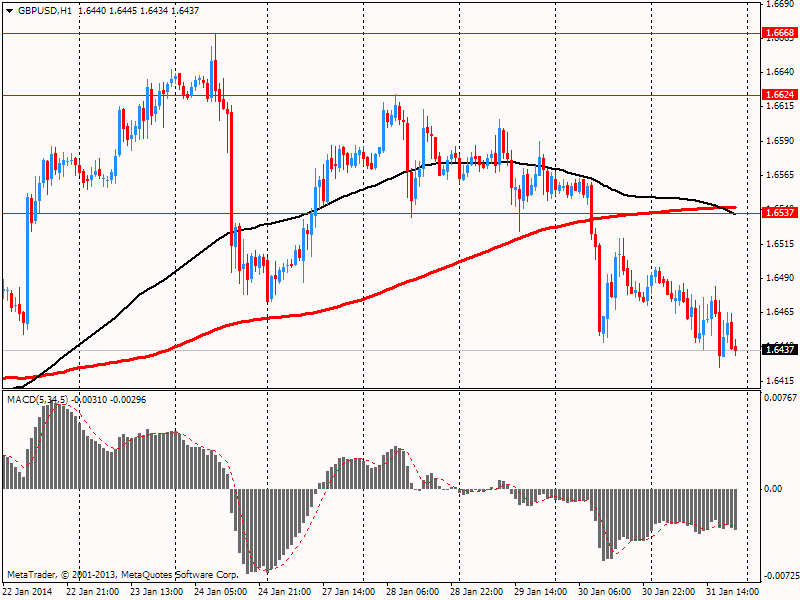Screen dimensions: 800x600
Task: Click the black 1.6437 current price tag
Action: click(781, 349)
